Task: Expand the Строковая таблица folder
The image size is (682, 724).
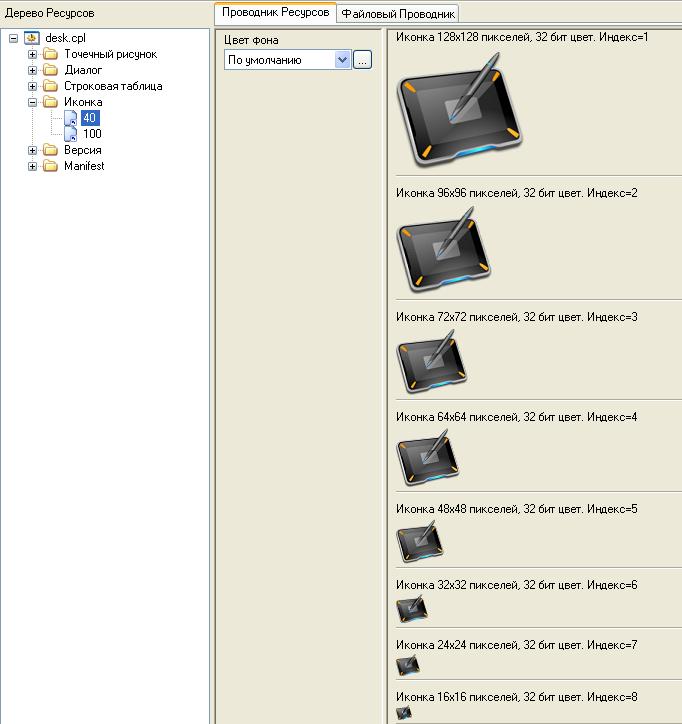Action: coord(32,86)
